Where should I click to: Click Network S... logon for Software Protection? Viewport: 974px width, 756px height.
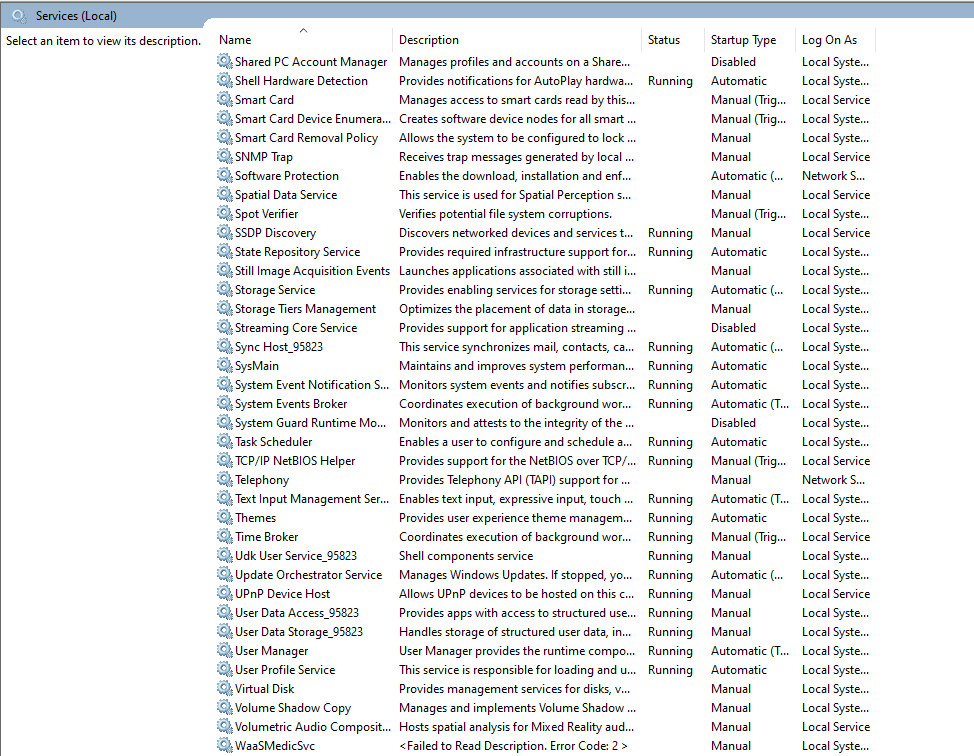tap(833, 176)
